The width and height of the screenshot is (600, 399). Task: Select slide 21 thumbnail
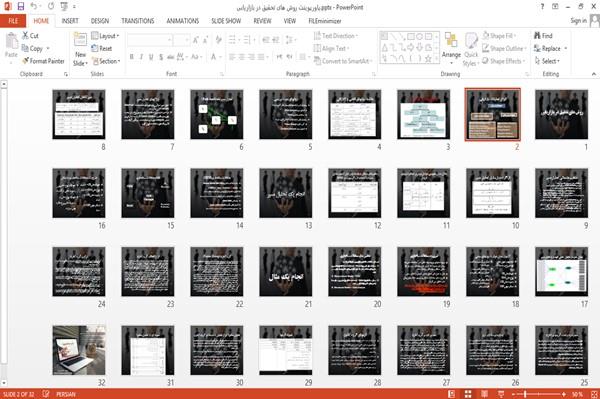(x=285, y=272)
